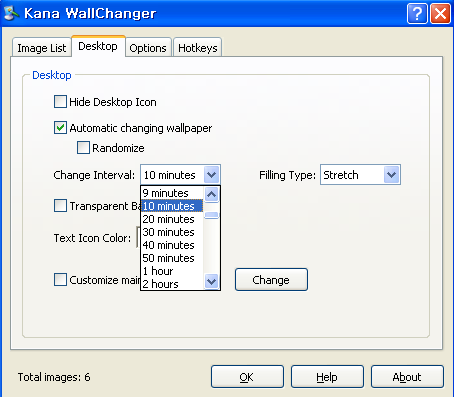Pick 20 minutes in the interval list
The image size is (454, 397).
tap(172, 219)
